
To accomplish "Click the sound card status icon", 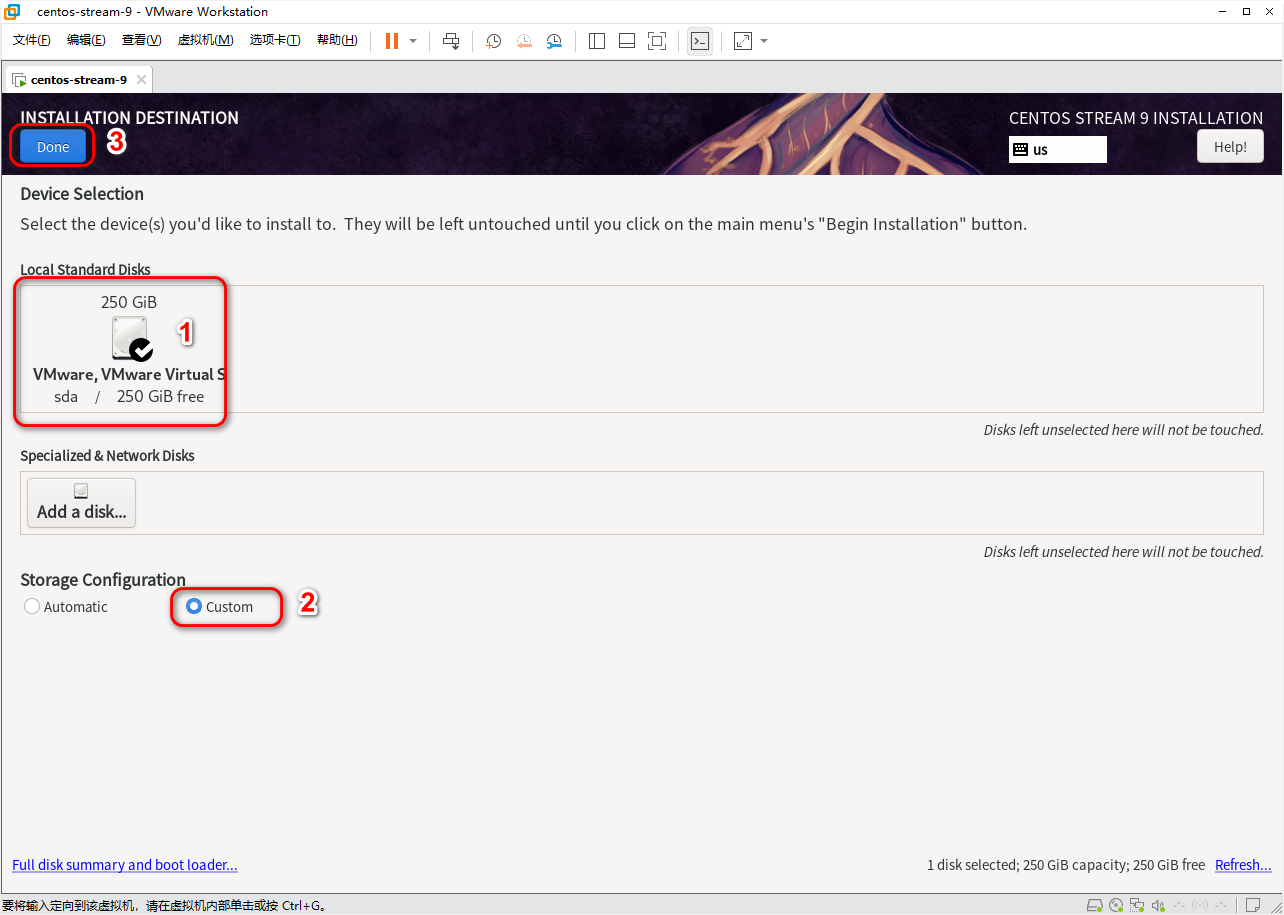I will (1158, 905).
